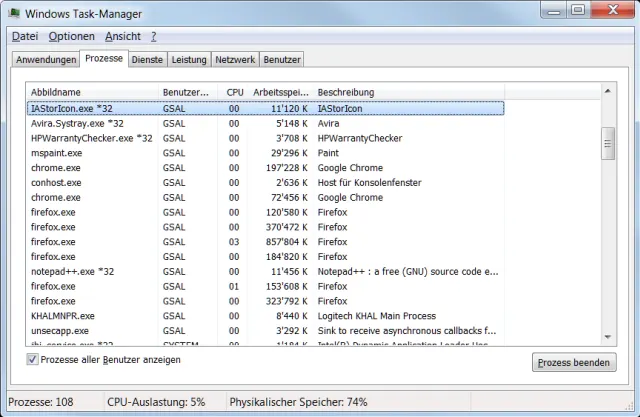640x417 pixels.
Task: Sort by the CPU column header
Action: pyautogui.click(x=234, y=92)
